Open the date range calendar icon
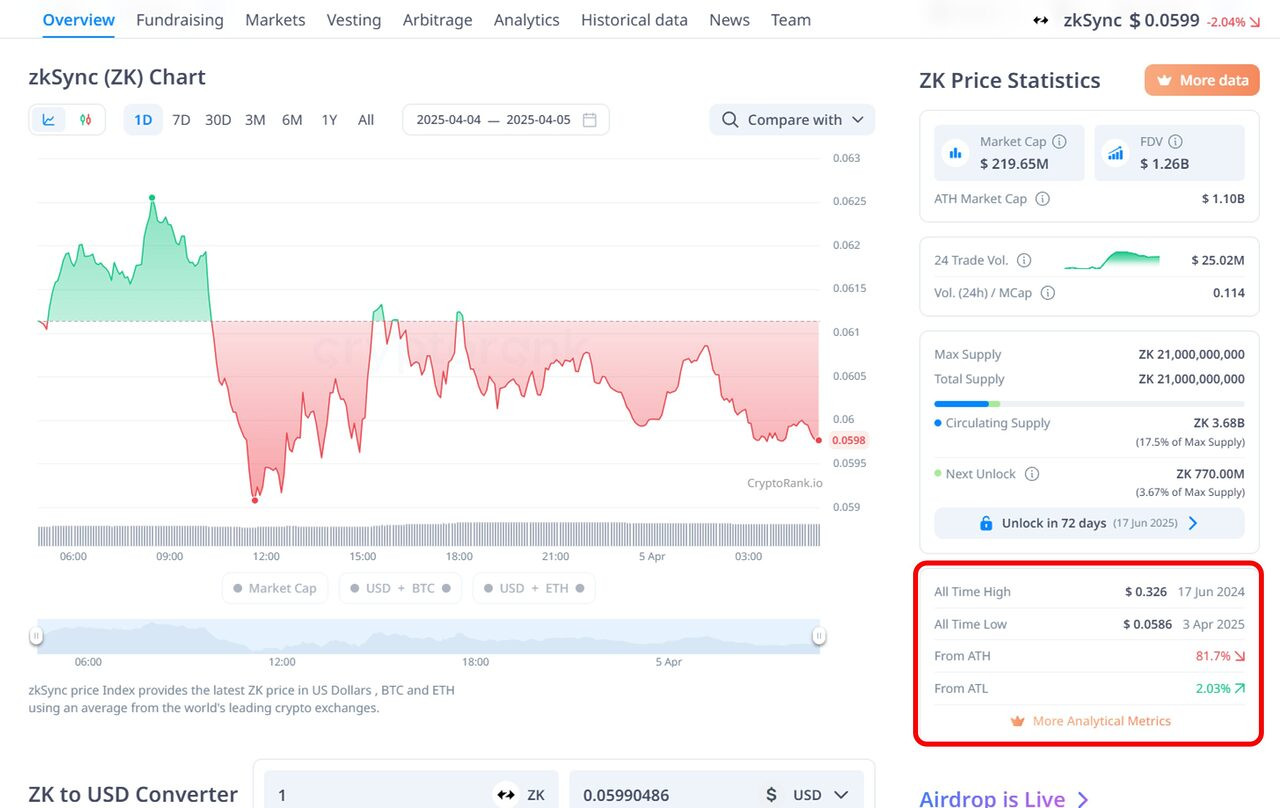 (x=590, y=120)
